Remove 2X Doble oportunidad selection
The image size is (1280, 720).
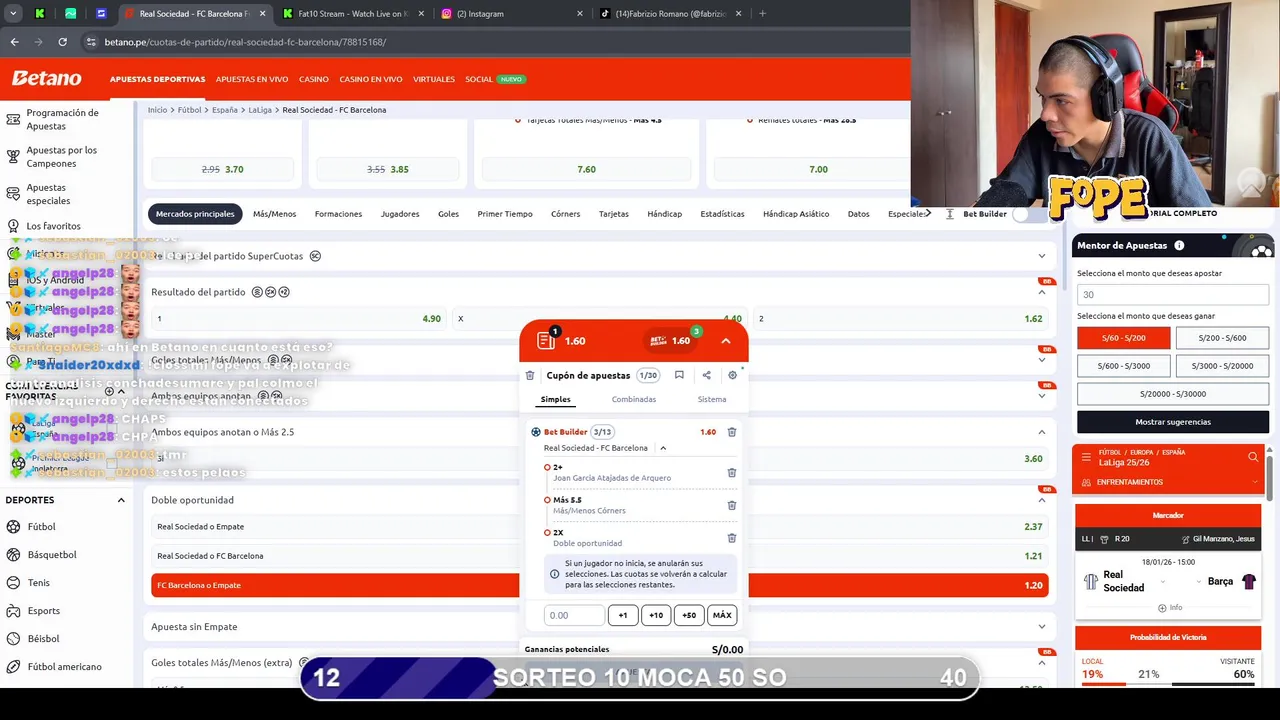pos(731,538)
